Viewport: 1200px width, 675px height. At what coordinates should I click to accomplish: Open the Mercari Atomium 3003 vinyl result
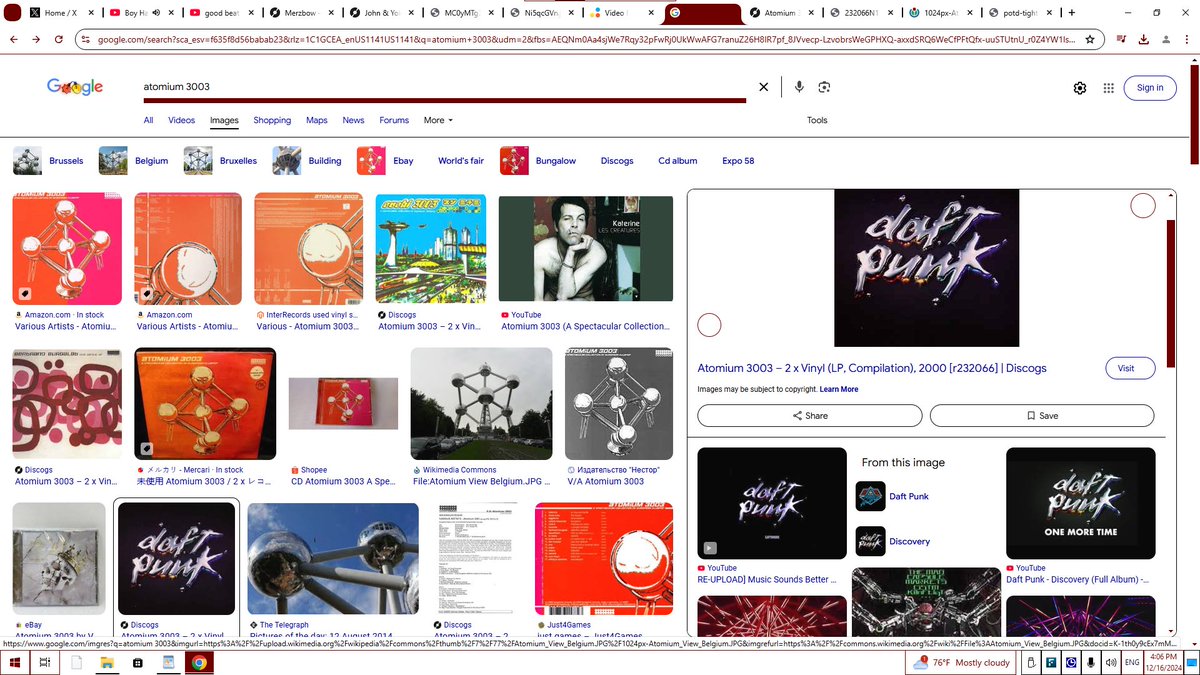[204, 403]
